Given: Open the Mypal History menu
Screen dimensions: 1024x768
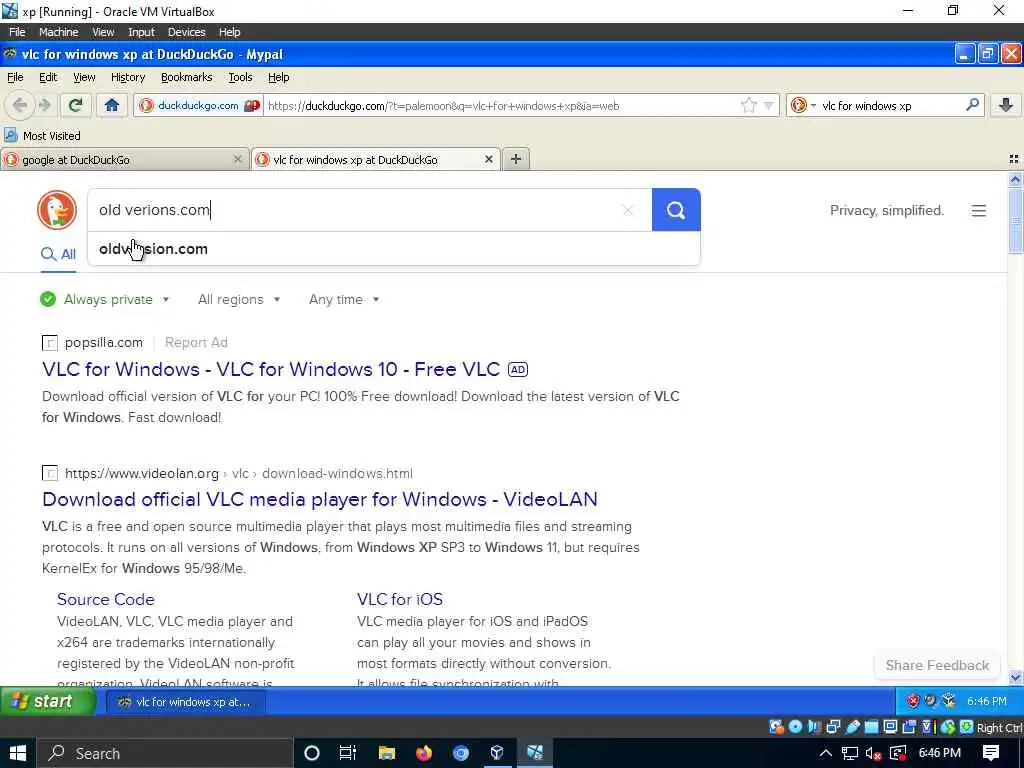Looking at the screenshot, I should click(128, 77).
